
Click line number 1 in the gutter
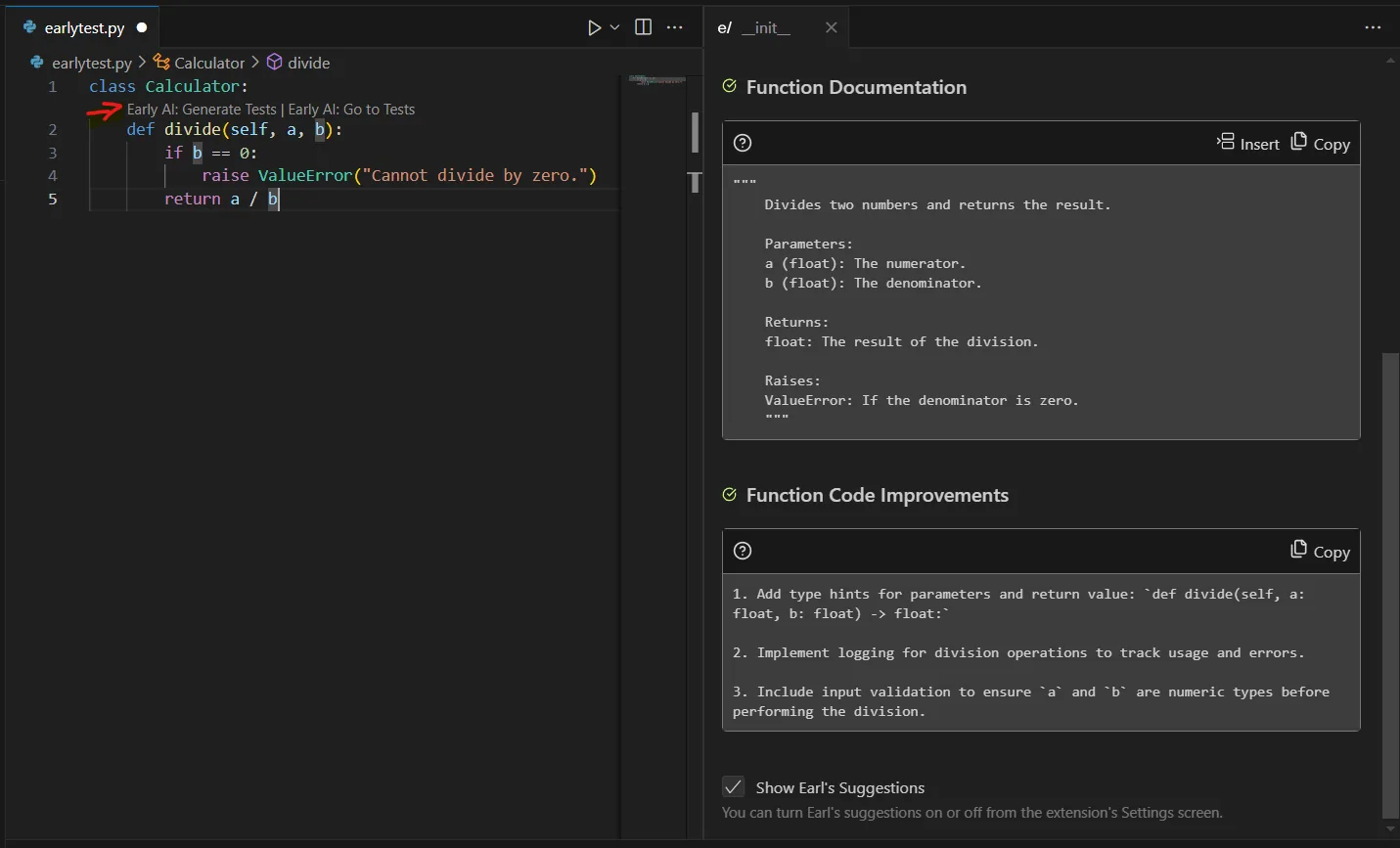coord(53,86)
